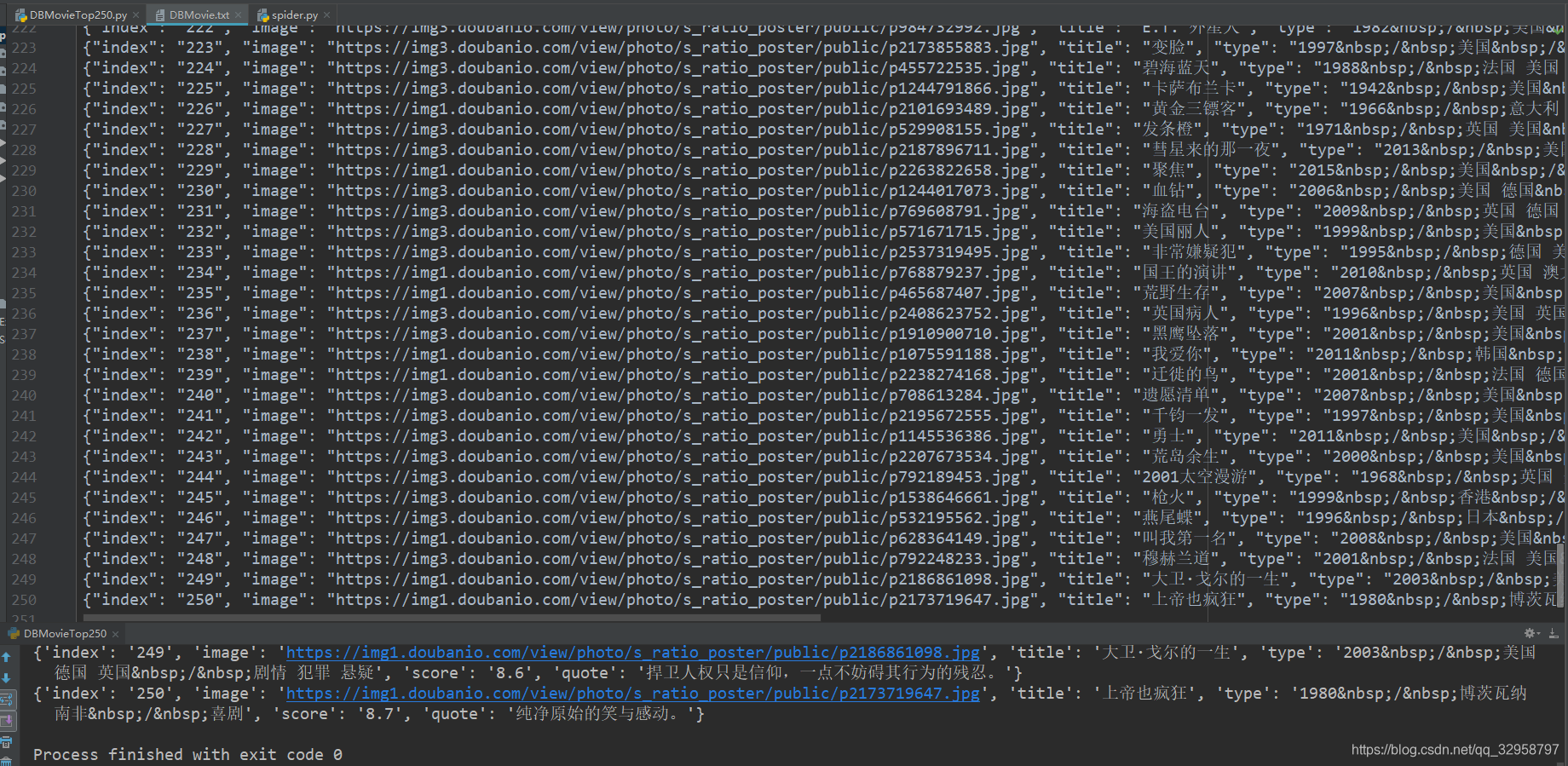Close the DBMovieTop250 run tab
Viewport: 1568px width, 766px height.
[x=116, y=633]
